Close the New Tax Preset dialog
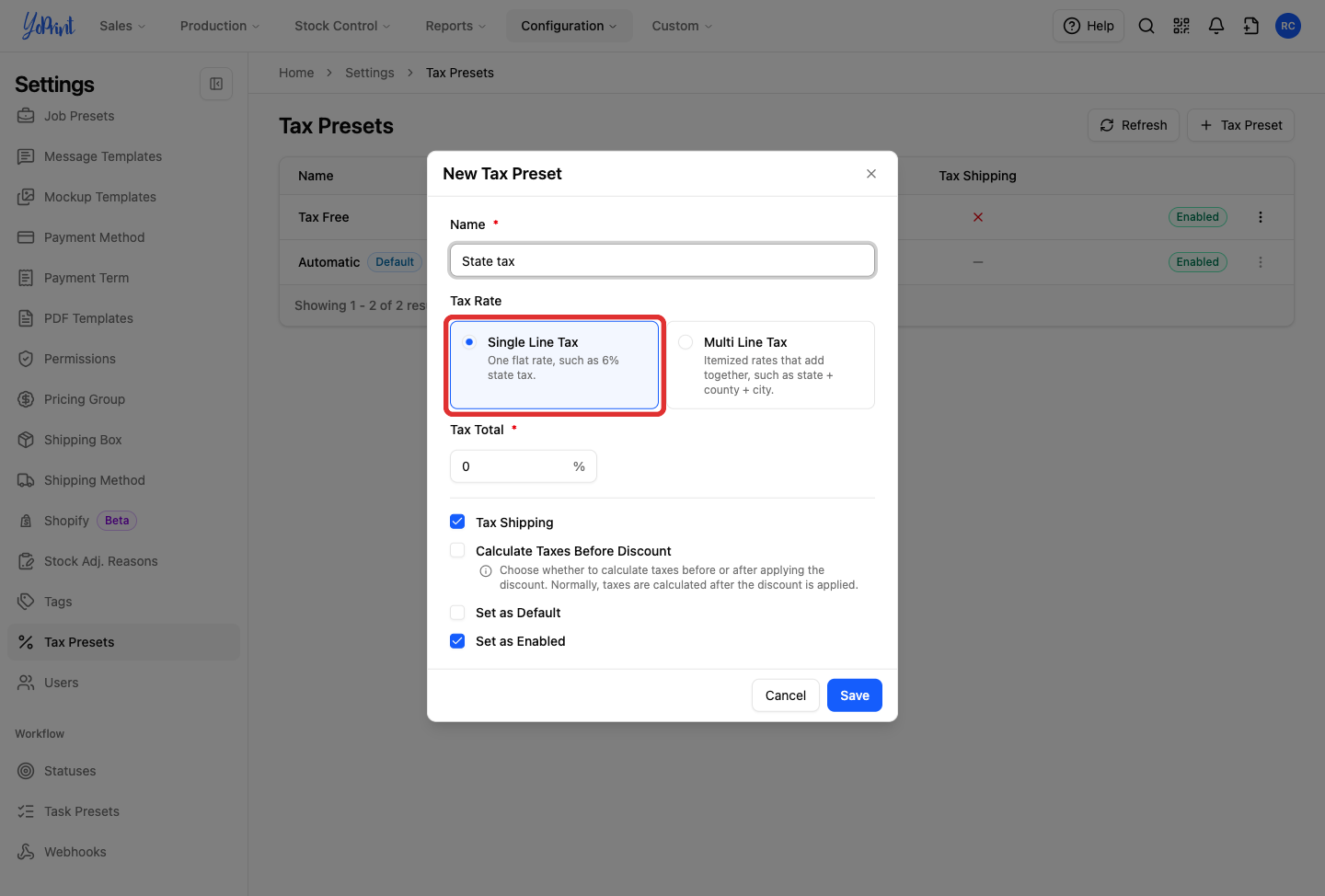 click(871, 174)
